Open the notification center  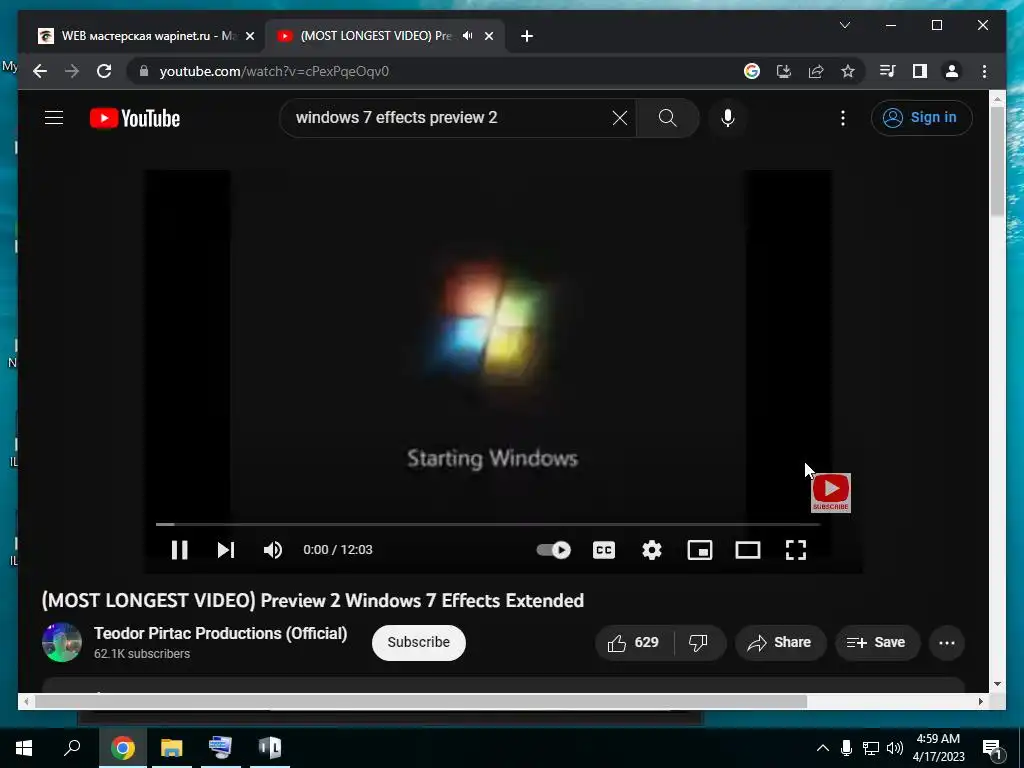pyautogui.click(x=993, y=748)
